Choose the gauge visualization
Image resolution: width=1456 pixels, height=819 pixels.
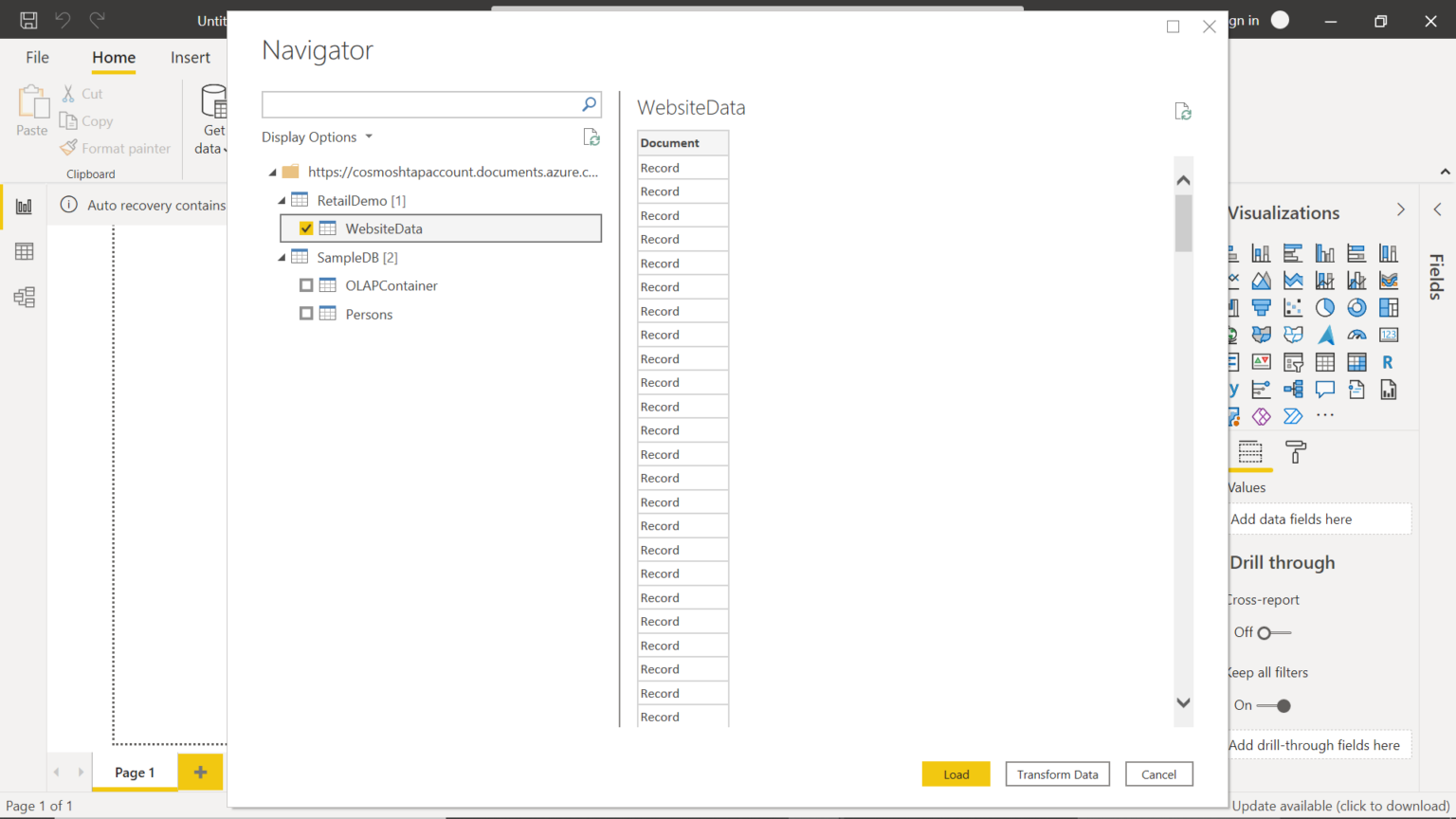pos(1356,335)
